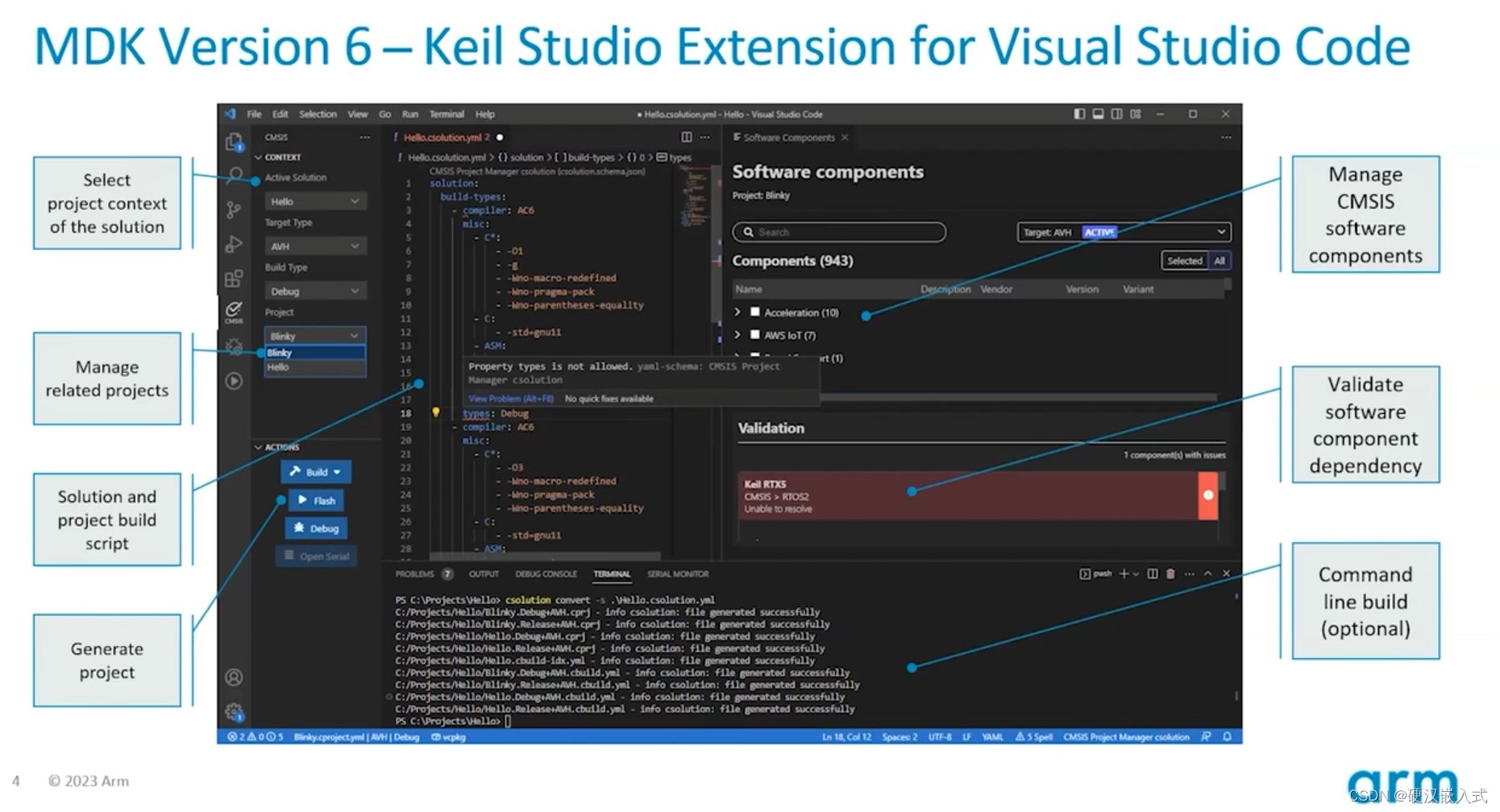This screenshot has height=812, width=1500.
Task: Click YAML language mode in status bar
Action: [992, 736]
